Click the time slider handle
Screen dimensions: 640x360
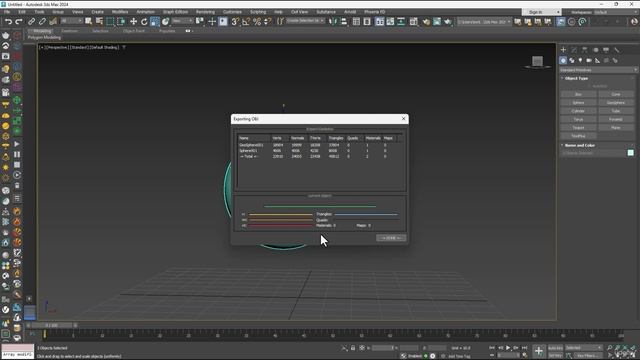(51, 325)
